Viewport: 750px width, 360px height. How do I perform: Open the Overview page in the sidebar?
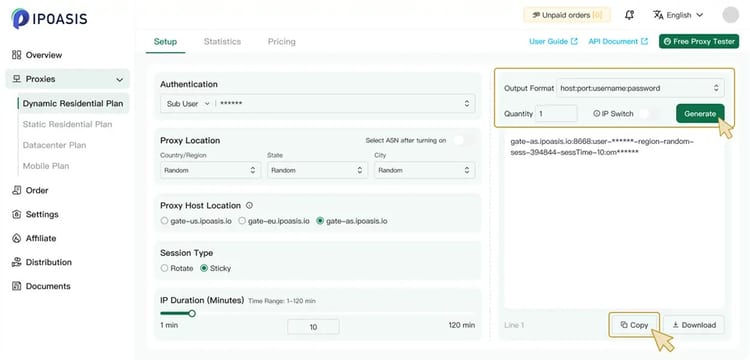44,55
